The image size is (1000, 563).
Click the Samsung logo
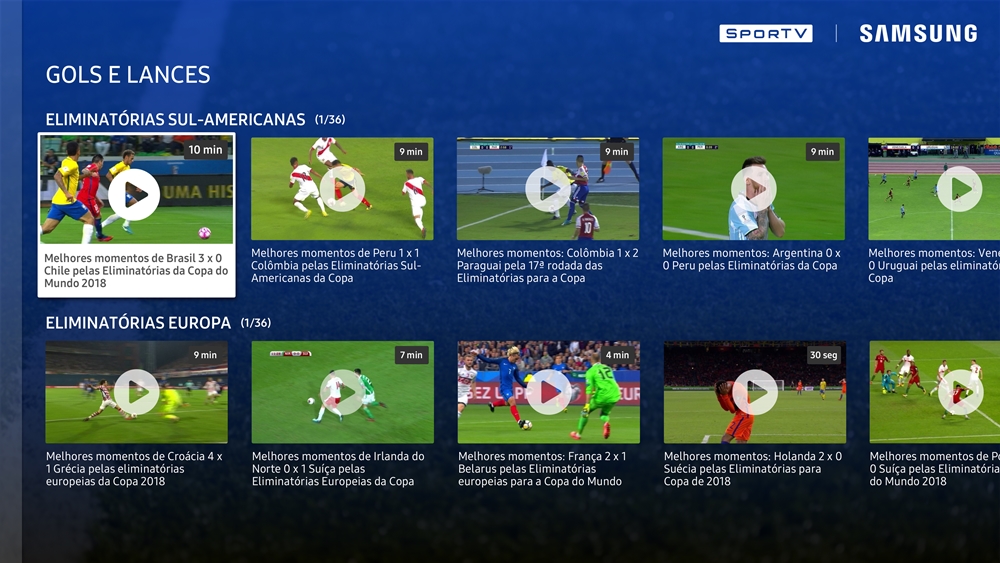(918, 33)
